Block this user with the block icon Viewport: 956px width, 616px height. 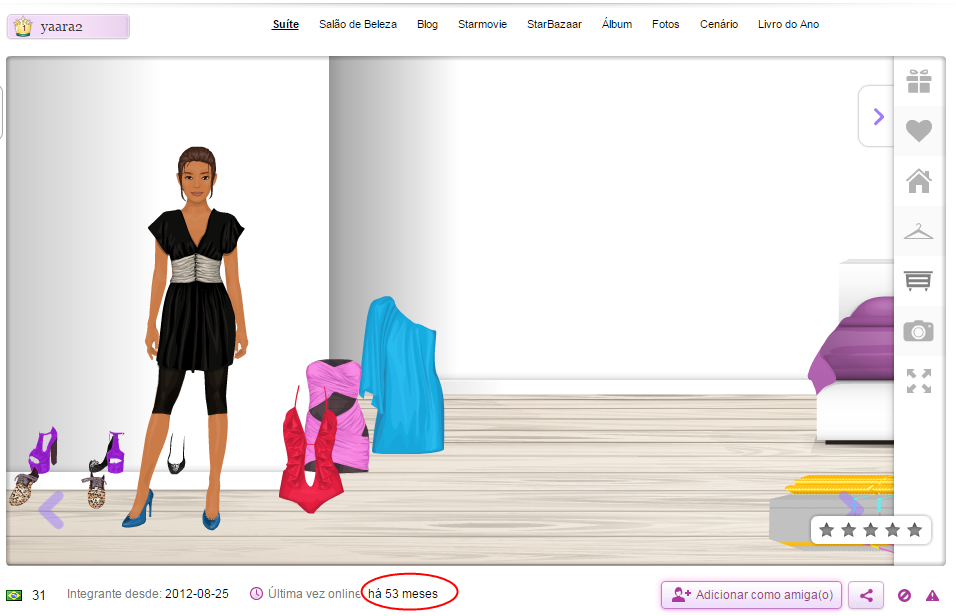(x=905, y=595)
